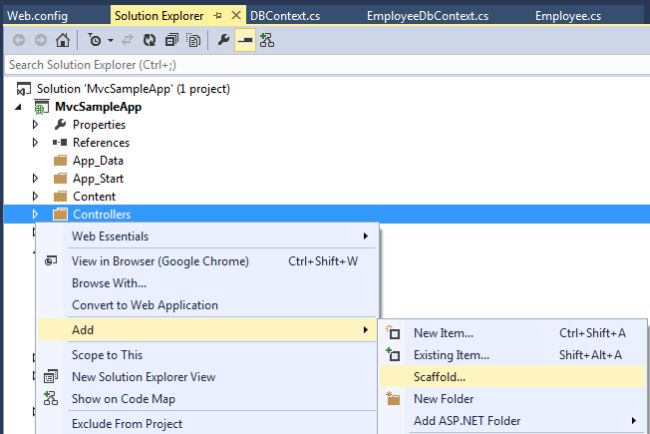Click the Sync with Active Document icon
The image size is (650, 434).
(127, 40)
